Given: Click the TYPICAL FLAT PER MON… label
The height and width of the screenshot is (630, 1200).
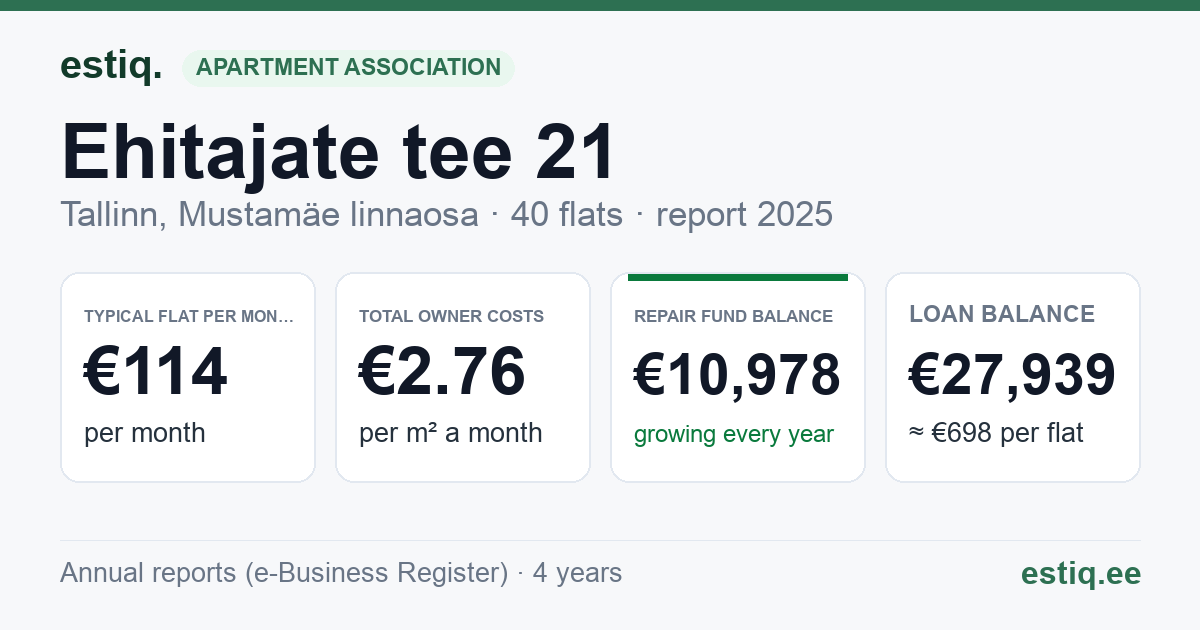Looking at the screenshot, I should [x=189, y=316].
